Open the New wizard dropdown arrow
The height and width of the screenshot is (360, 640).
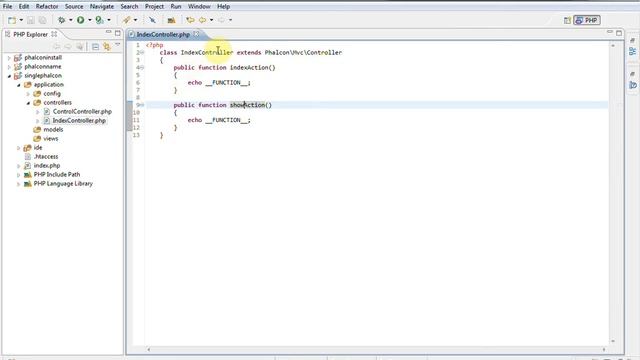(x=21, y=20)
